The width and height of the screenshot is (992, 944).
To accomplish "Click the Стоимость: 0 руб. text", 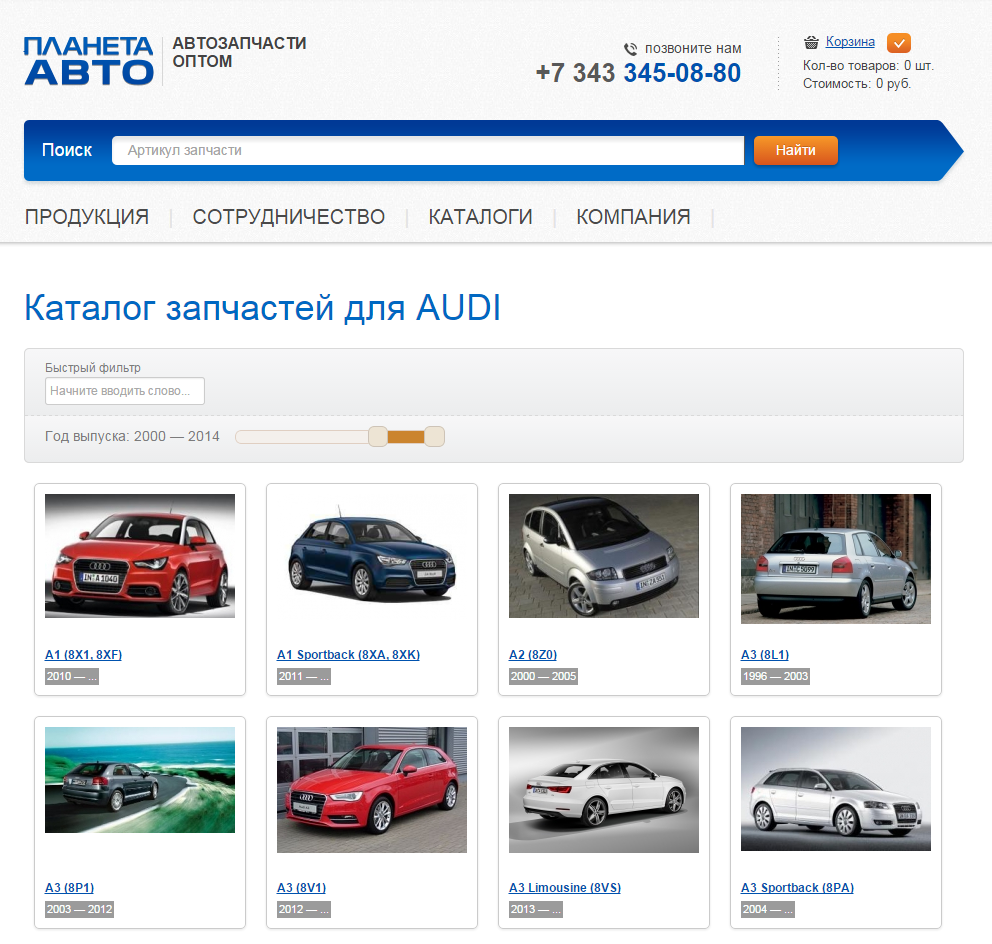I will tap(857, 84).
